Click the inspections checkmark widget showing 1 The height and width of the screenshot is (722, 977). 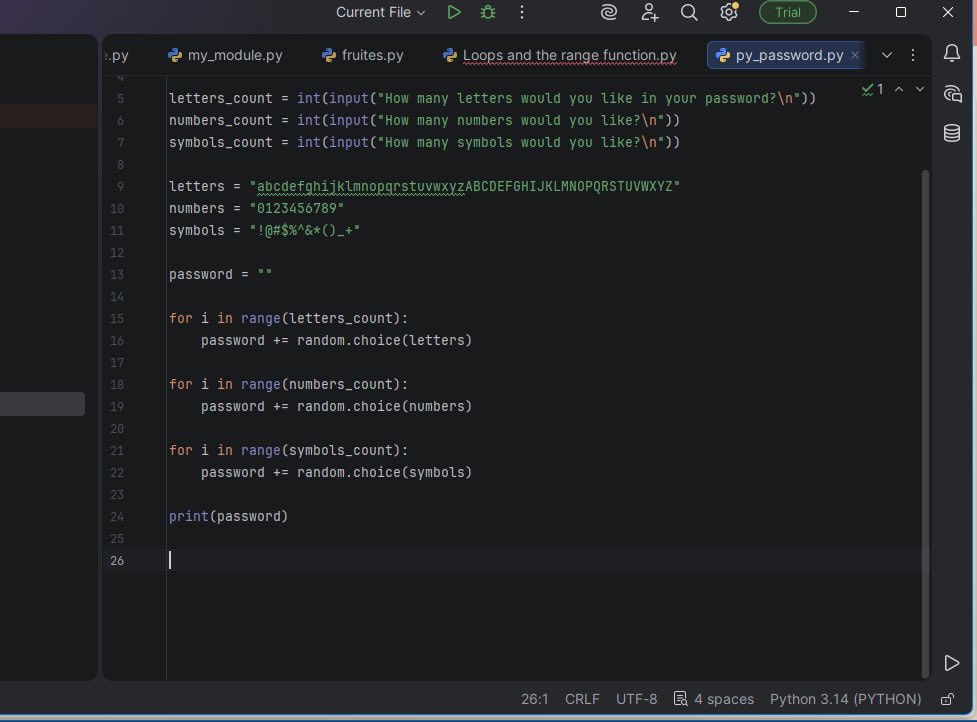tap(872, 90)
